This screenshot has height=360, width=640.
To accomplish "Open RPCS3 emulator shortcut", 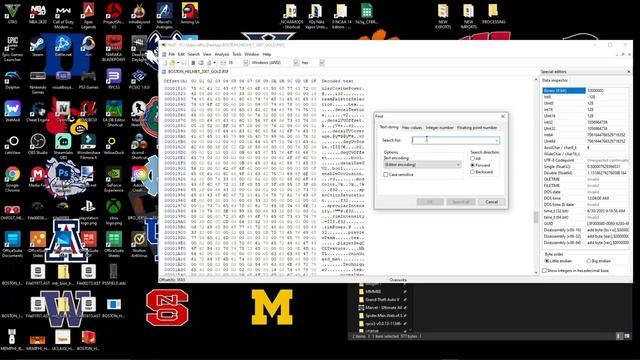I will click(x=113, y=79).
